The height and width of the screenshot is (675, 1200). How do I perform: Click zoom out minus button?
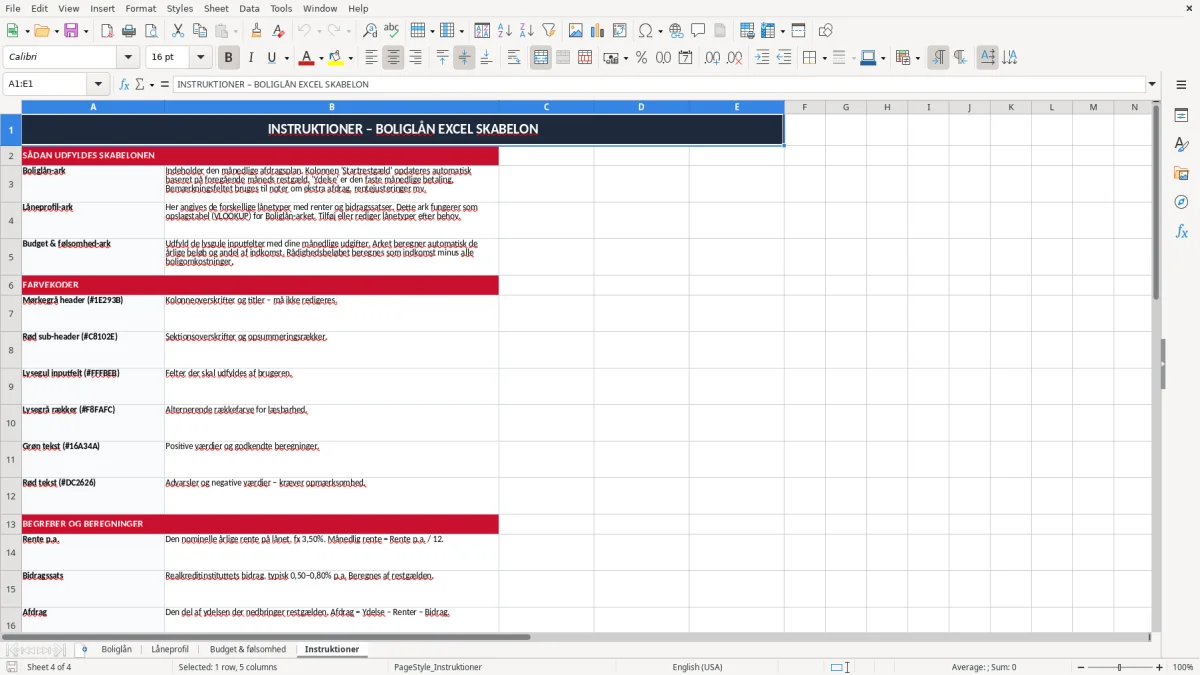(x=1080, y=667)
